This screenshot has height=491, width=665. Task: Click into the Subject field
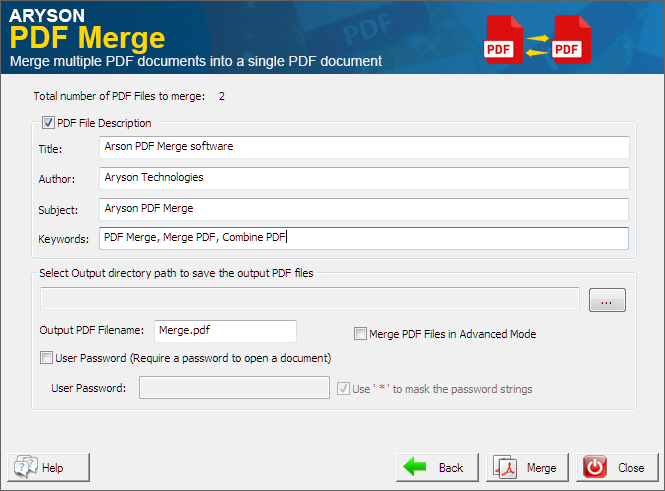364,209
